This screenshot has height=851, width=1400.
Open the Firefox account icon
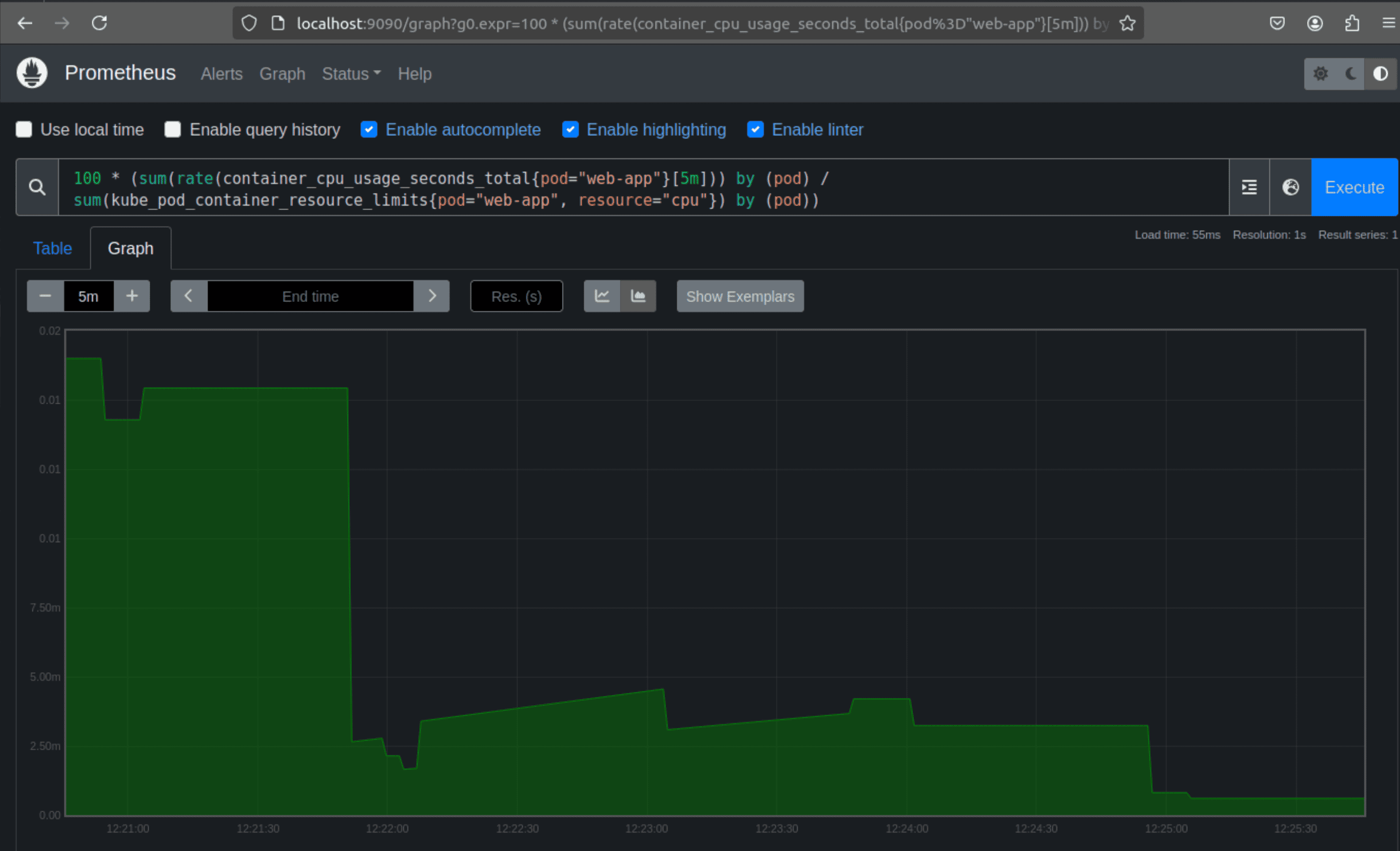(1315, 23)
